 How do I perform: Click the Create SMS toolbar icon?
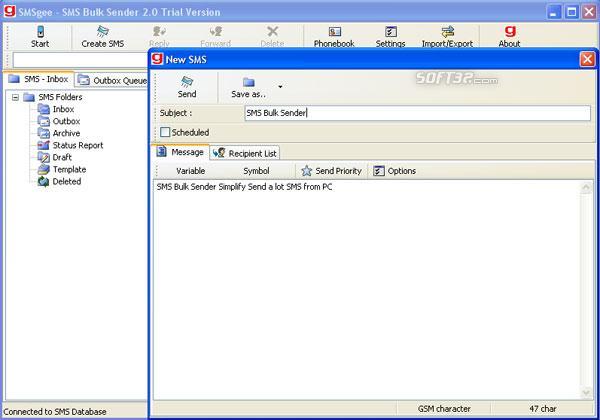pyautogui.click(x=103, y=32)
